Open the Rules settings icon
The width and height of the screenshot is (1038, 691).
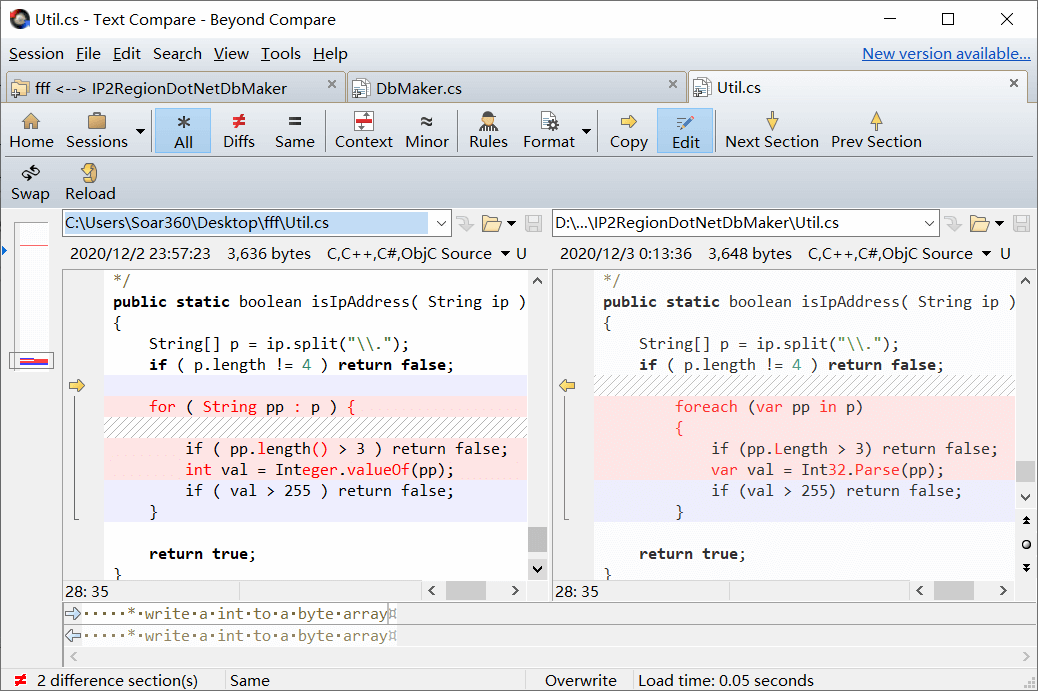coord(488,130)
